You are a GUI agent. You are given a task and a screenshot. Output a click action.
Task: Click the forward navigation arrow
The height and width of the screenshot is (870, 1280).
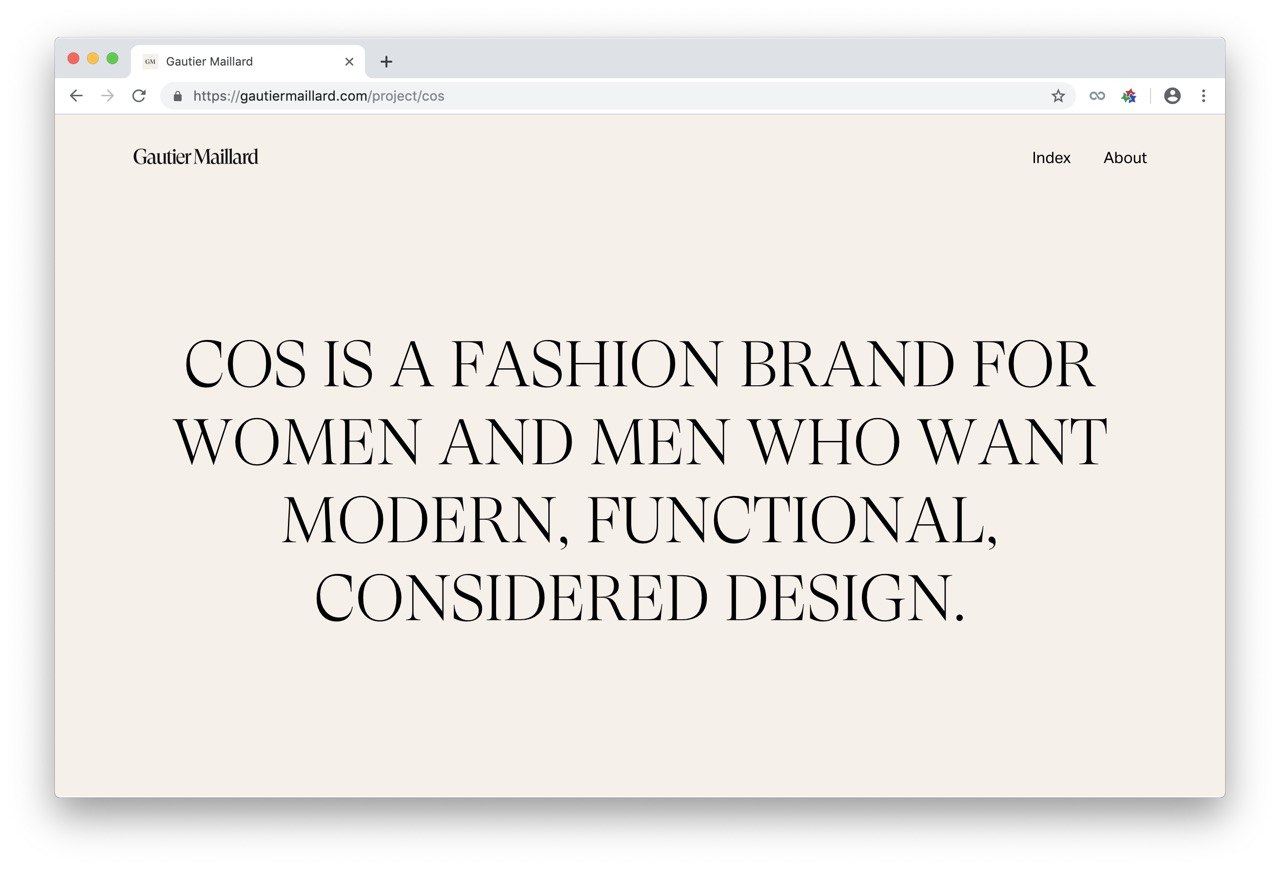pos(108,96)
